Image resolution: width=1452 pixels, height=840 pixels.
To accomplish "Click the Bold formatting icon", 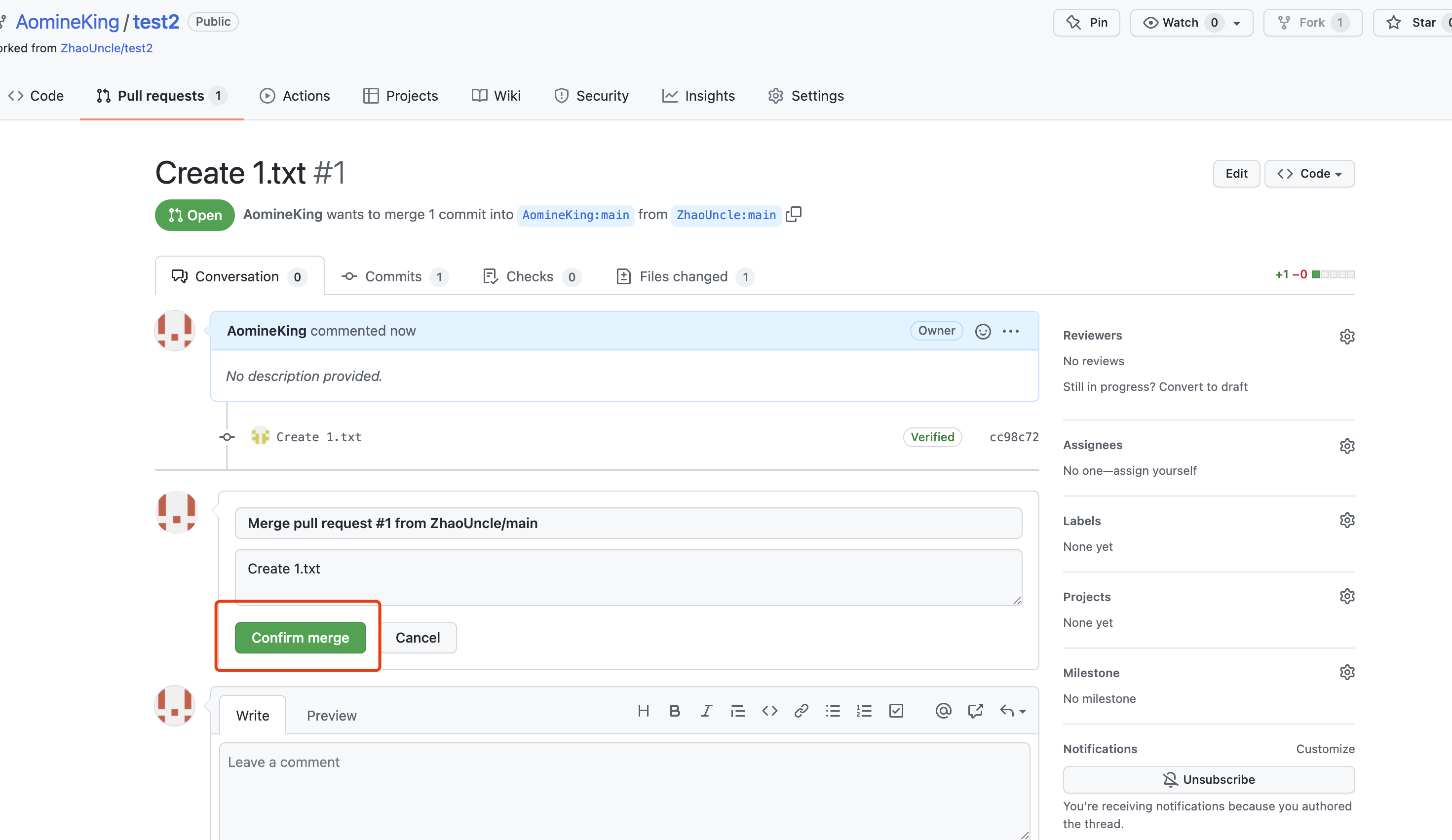I will click(x=675, y=711).
